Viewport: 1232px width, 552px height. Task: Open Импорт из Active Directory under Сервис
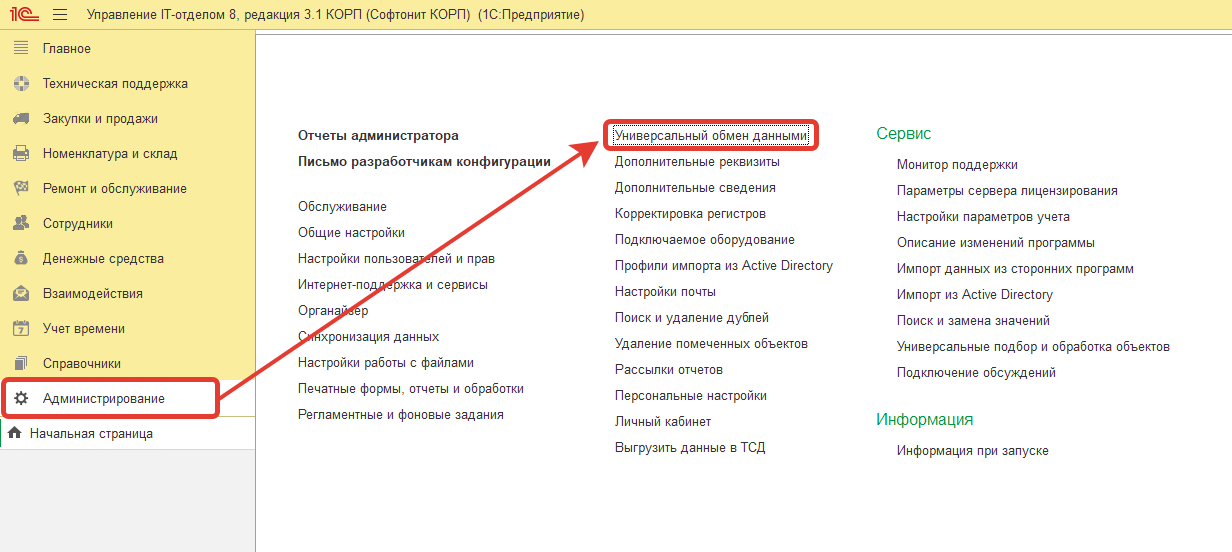pos(975,295)
